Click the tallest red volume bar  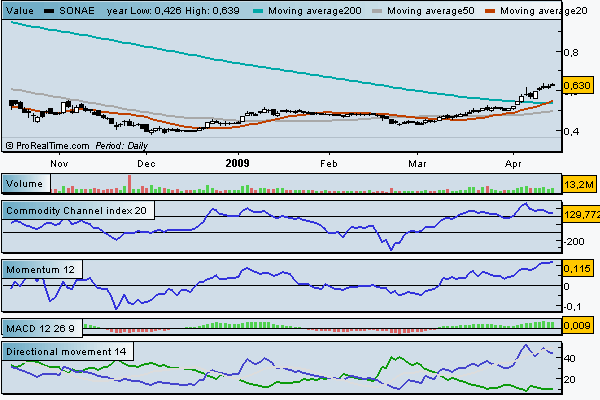[130, 184]
